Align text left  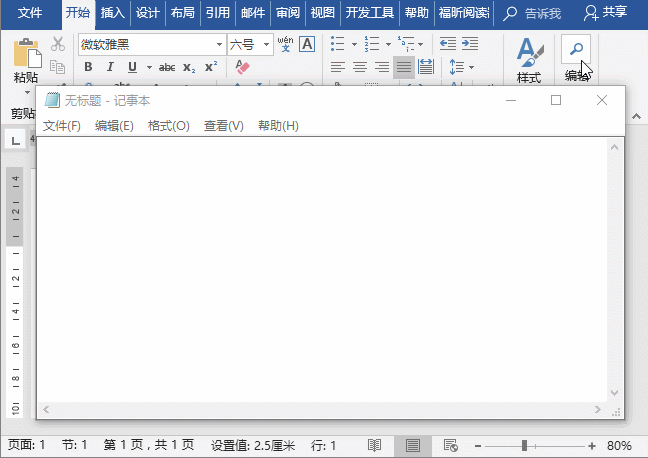click(338, 67)
